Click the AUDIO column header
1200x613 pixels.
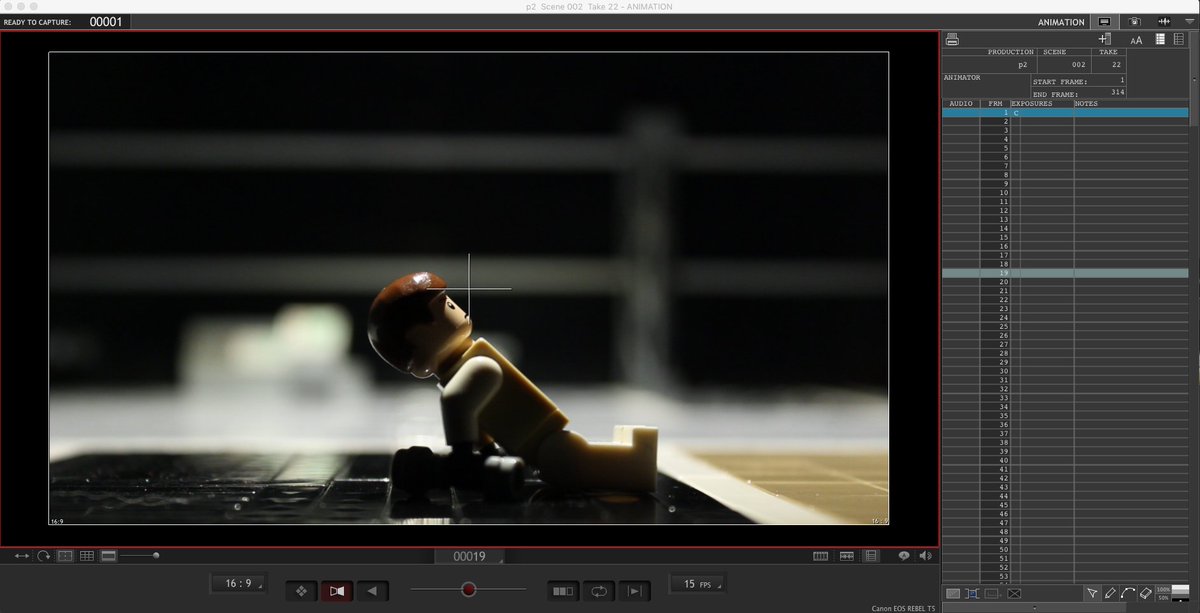960,104
